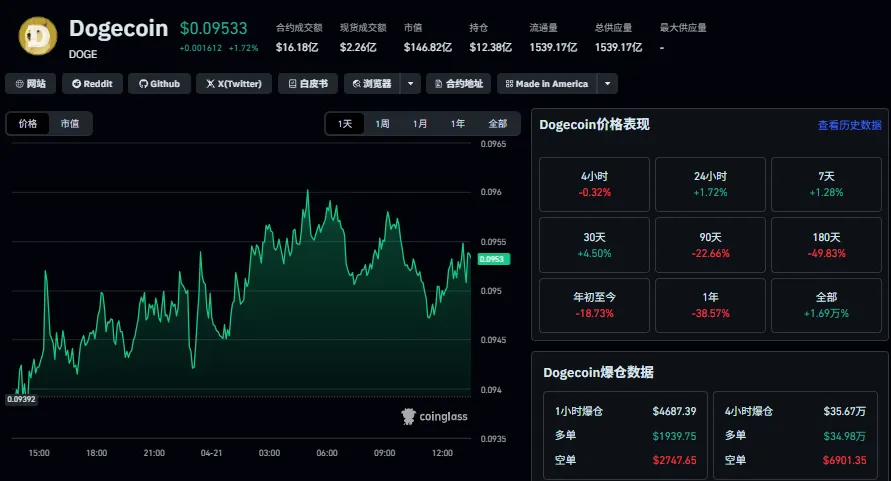This screenshot has height=481, width=891.
Task: Click the 空单 $6901.35 value
Action: pos(844,461)
